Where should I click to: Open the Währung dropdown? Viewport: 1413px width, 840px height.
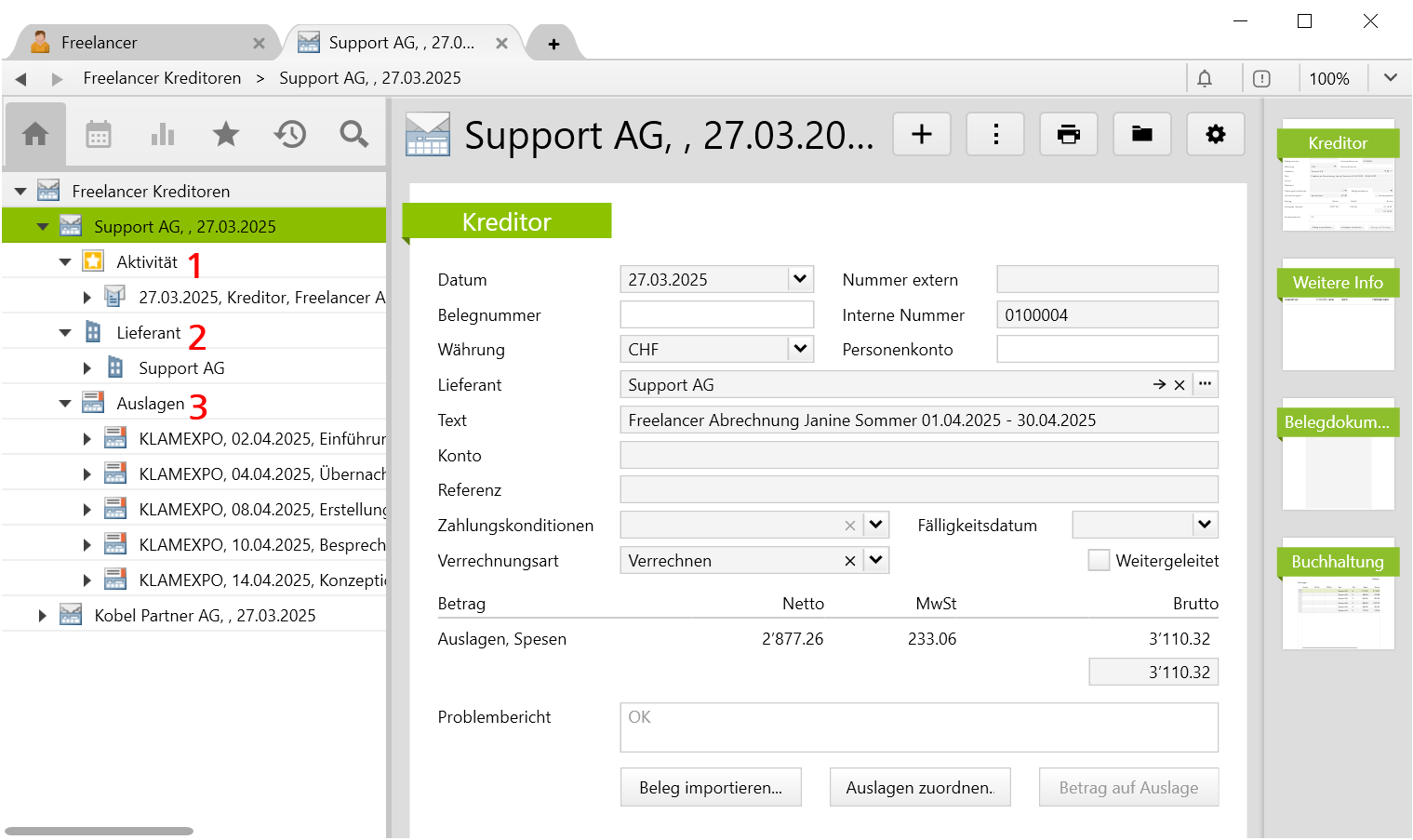point(800,350)
